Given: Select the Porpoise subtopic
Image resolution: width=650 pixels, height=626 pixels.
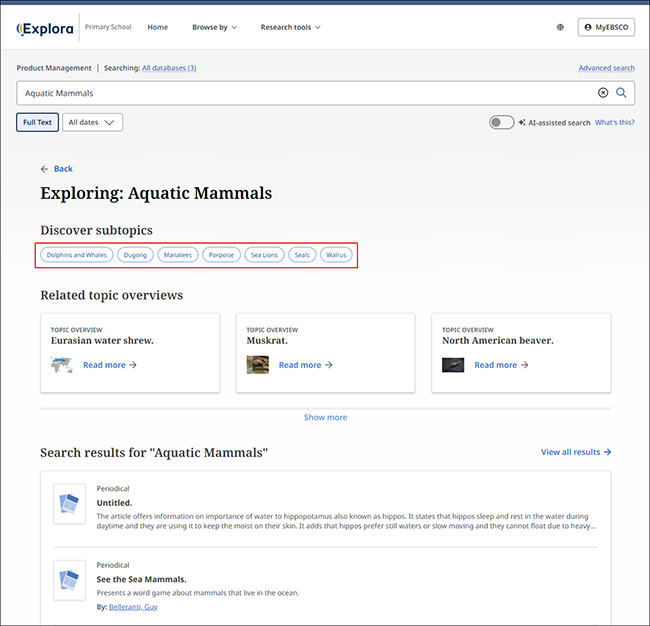Looking at the screenshot, I should click(x=221, y=255).
